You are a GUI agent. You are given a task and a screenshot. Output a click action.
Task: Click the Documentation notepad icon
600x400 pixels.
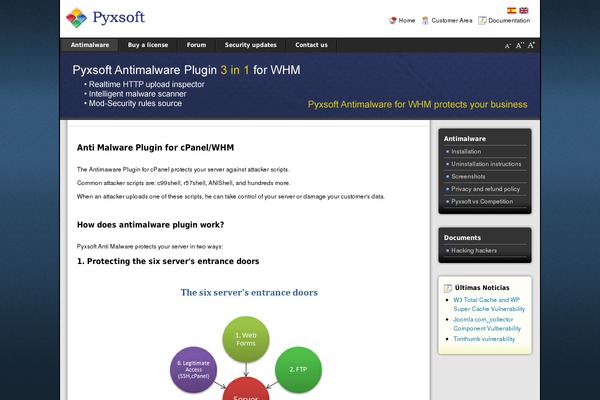(482, 20)
